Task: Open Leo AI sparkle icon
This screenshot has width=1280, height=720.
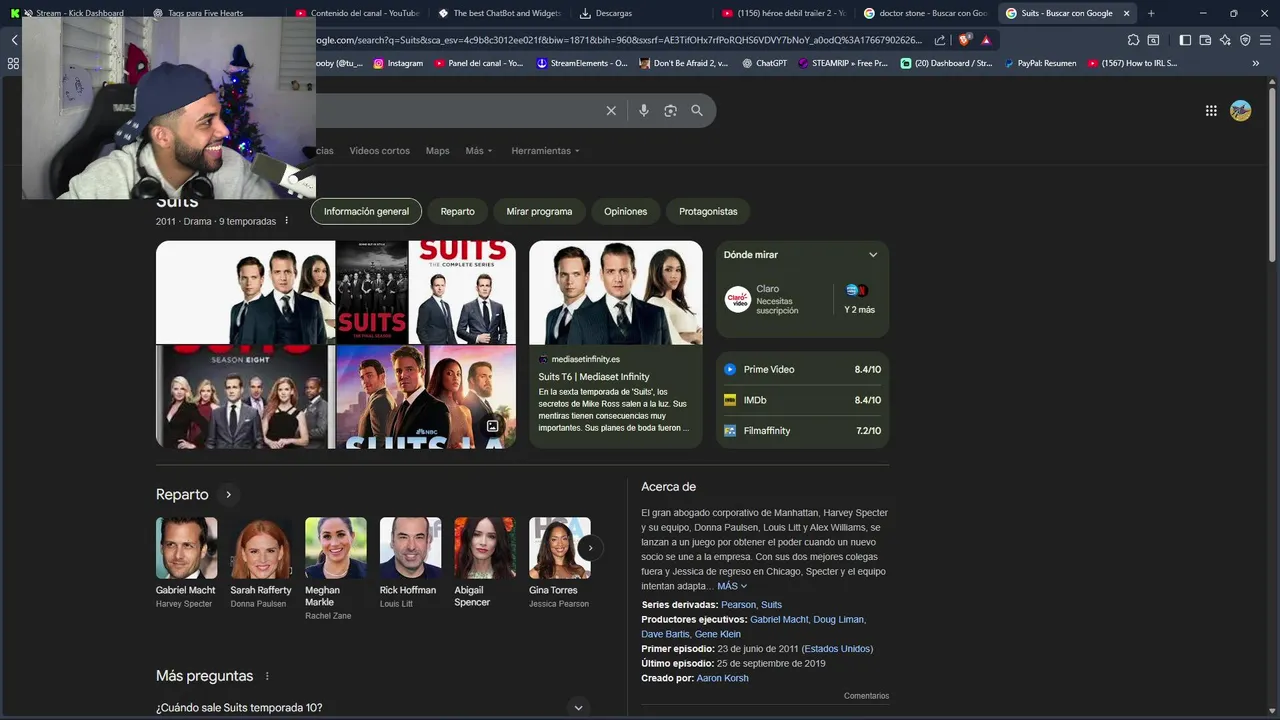Action: click(1225, 40)
